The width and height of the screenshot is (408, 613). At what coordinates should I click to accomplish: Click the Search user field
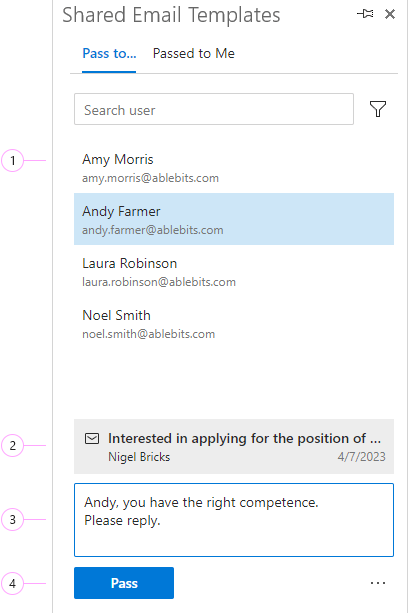[x=214, y=109]
